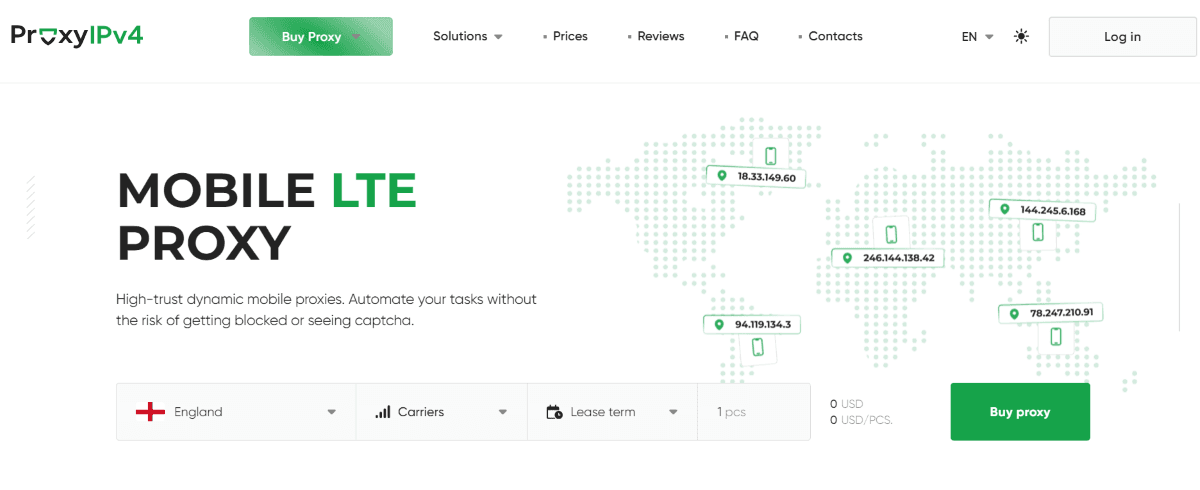Image resolution: width=1200 pixels, height=490 pixels.
Task: Click the calendar lease term icon
Action: tap(554, 412)
